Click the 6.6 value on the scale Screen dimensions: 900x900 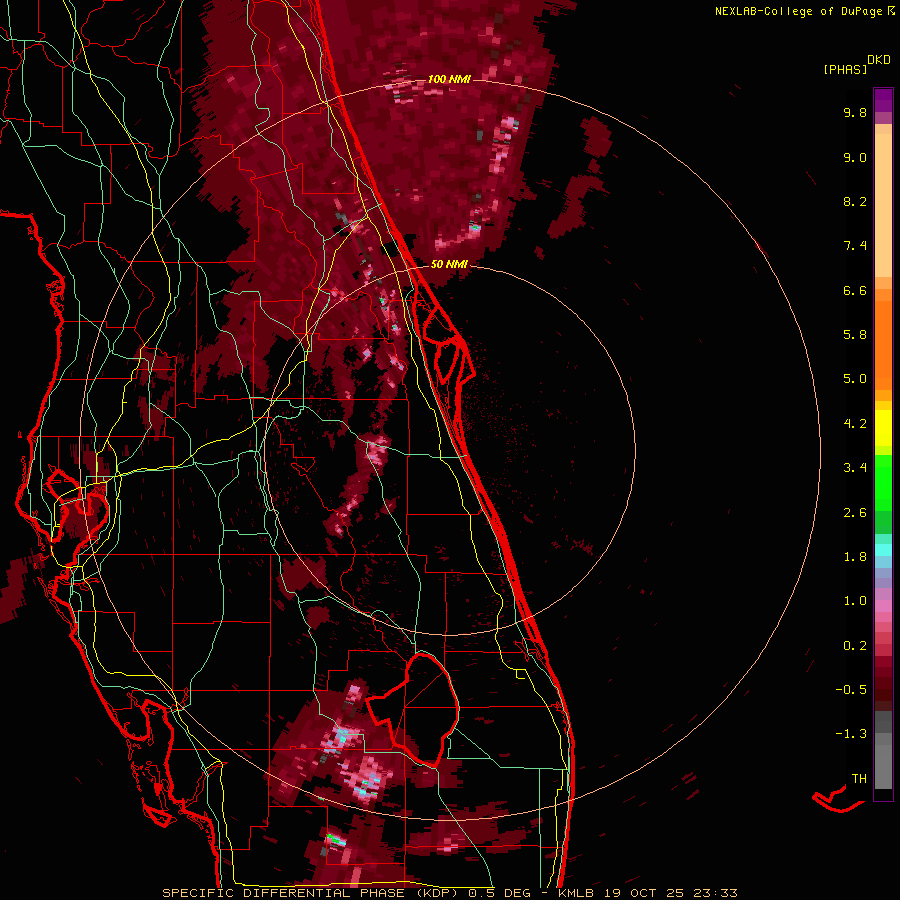click(x=855, y=290)
